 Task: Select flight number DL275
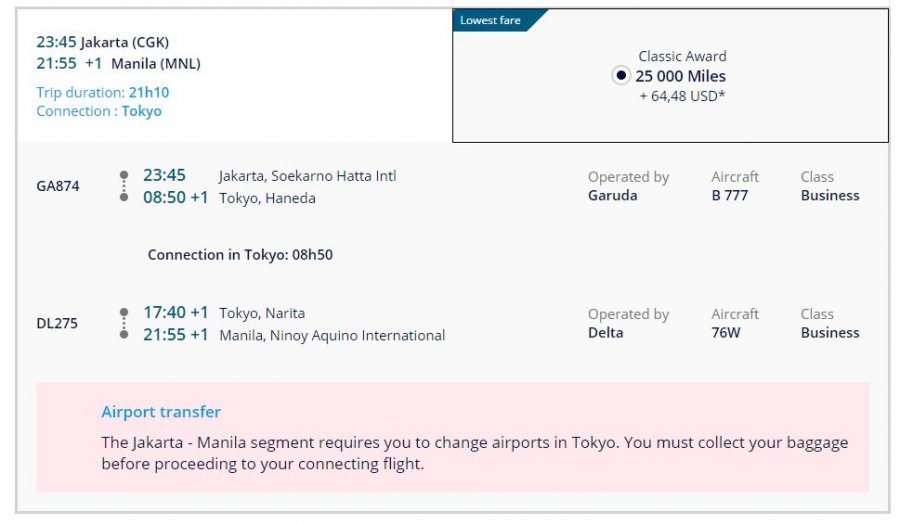coord(57,324)
